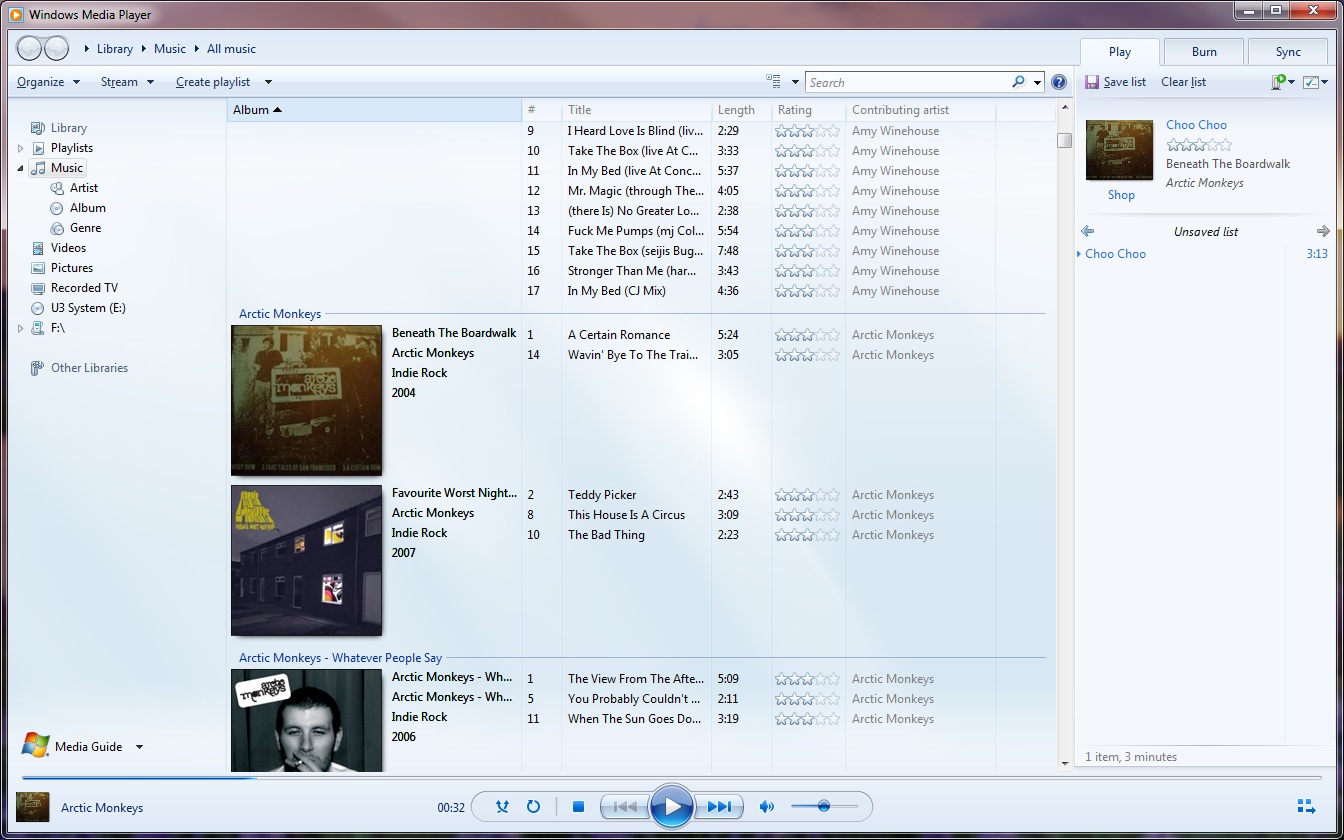Sort by the Rating column header
Image resolution: width=1344 pixels, height=840 pixels.
point(808,110)
